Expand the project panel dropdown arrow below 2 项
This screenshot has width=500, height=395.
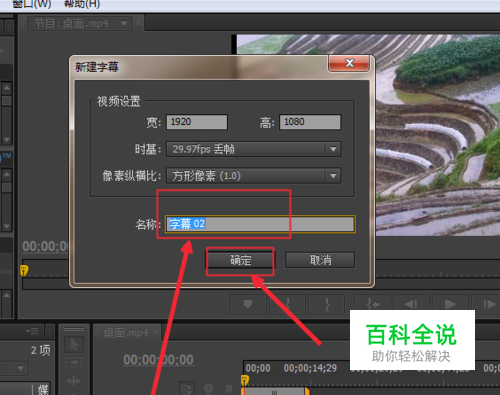[20, 368]
